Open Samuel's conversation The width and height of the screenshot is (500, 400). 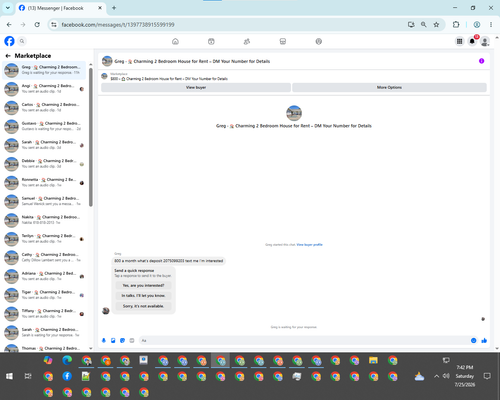pyautogui.click(x=44, y=201)
